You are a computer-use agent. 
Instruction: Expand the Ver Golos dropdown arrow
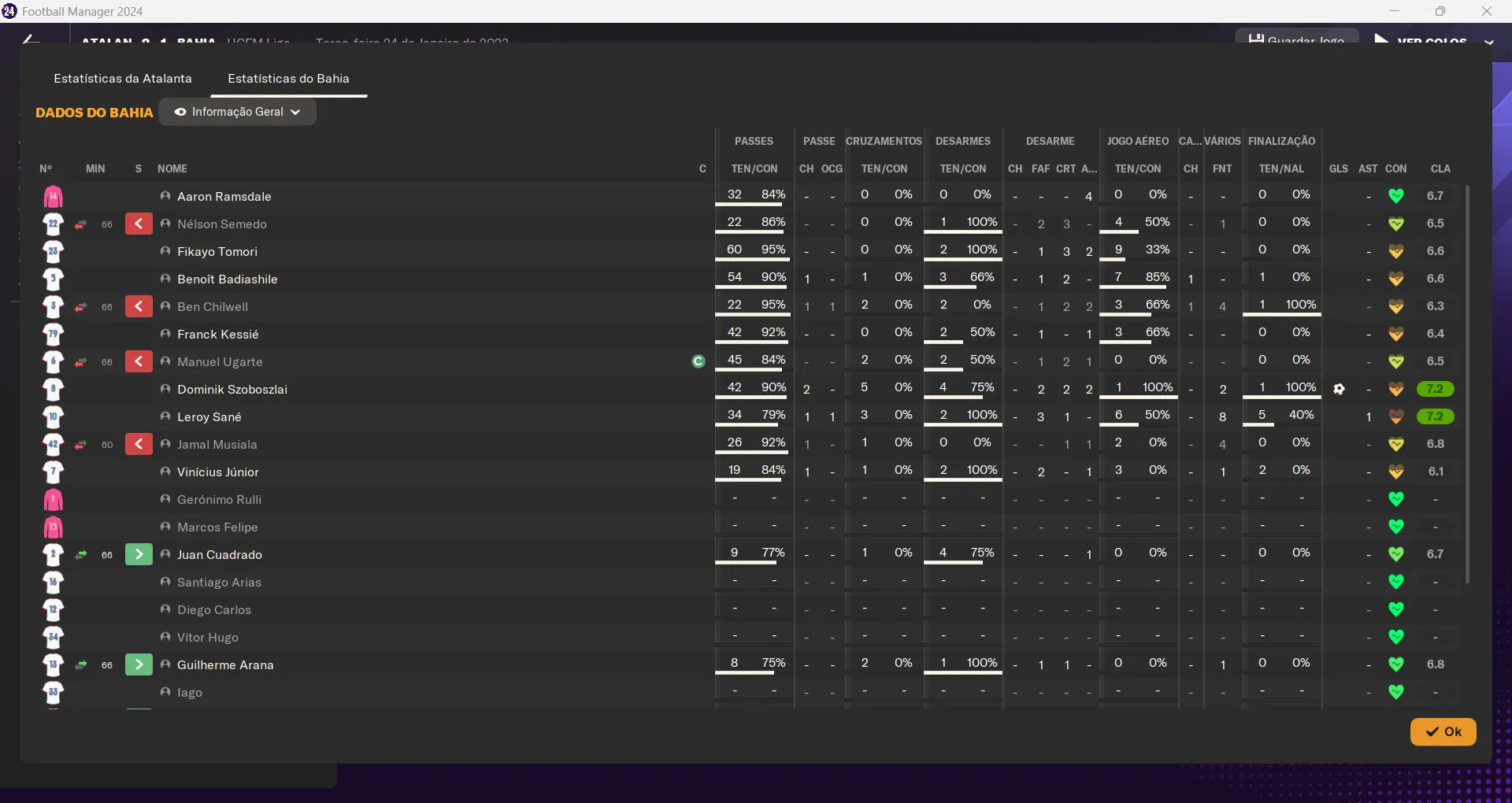click(1488, 42)
